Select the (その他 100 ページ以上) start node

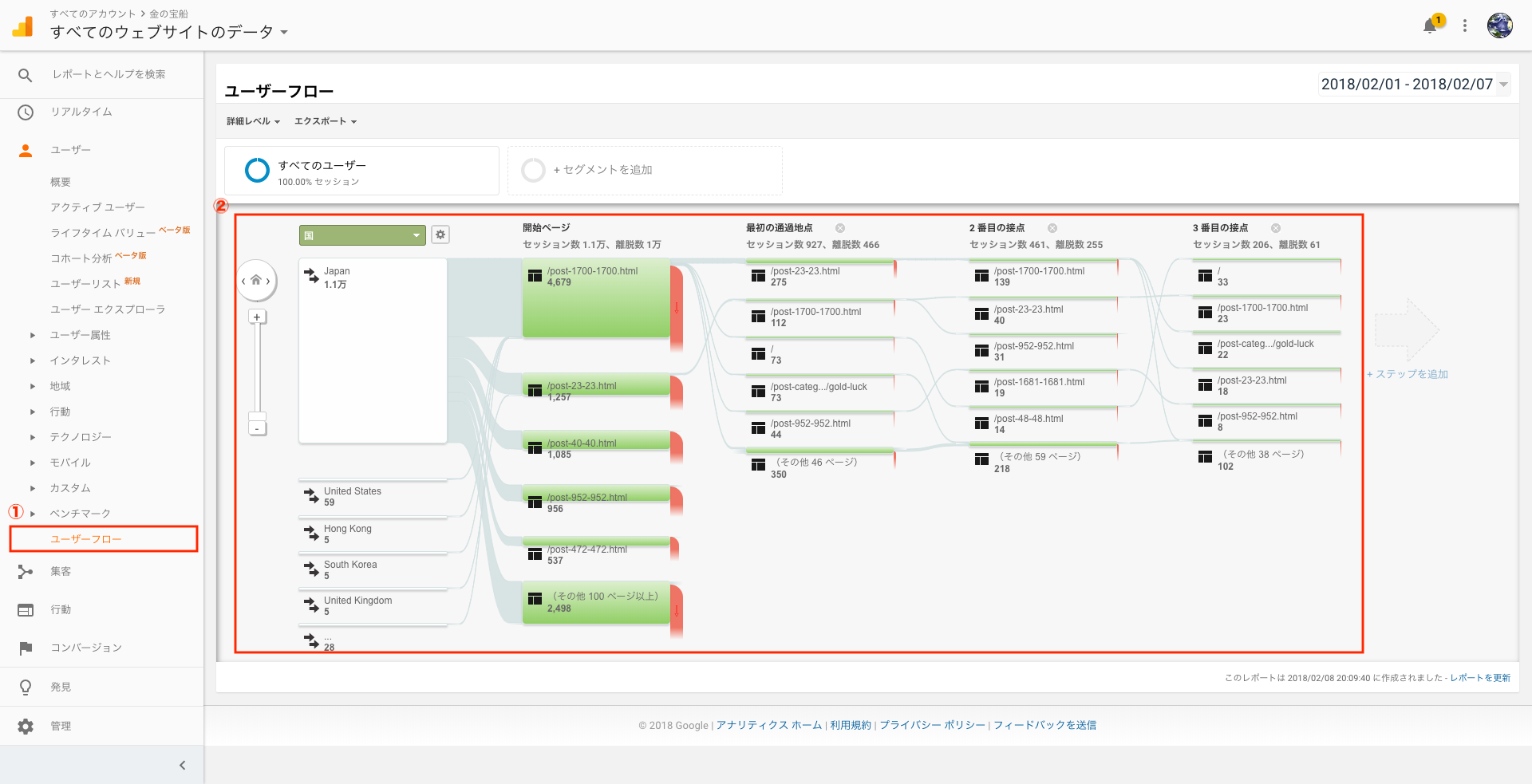click(x=596, y=602)
